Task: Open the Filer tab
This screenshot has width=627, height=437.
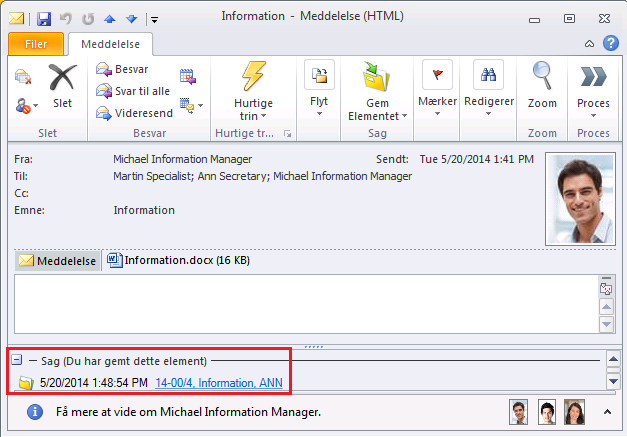Action: (36, 44)
